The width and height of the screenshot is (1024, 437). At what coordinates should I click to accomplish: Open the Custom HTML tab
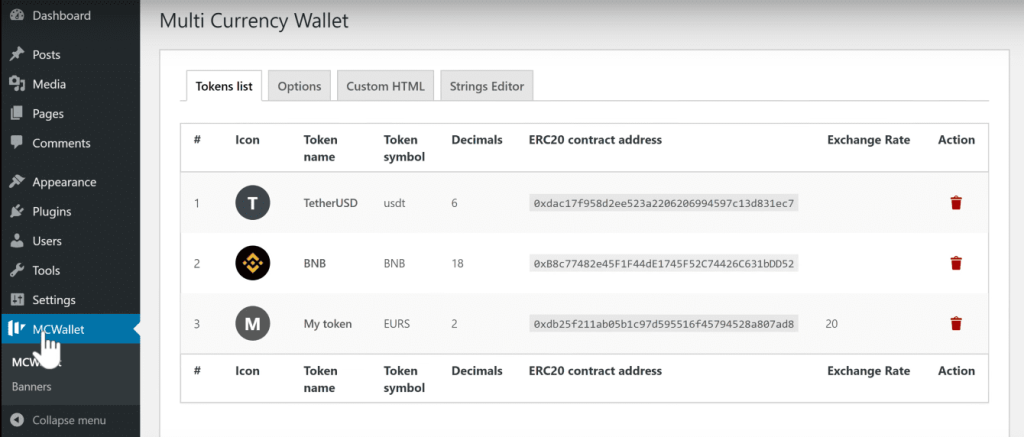pyautogui.click(x=385, y=86)
